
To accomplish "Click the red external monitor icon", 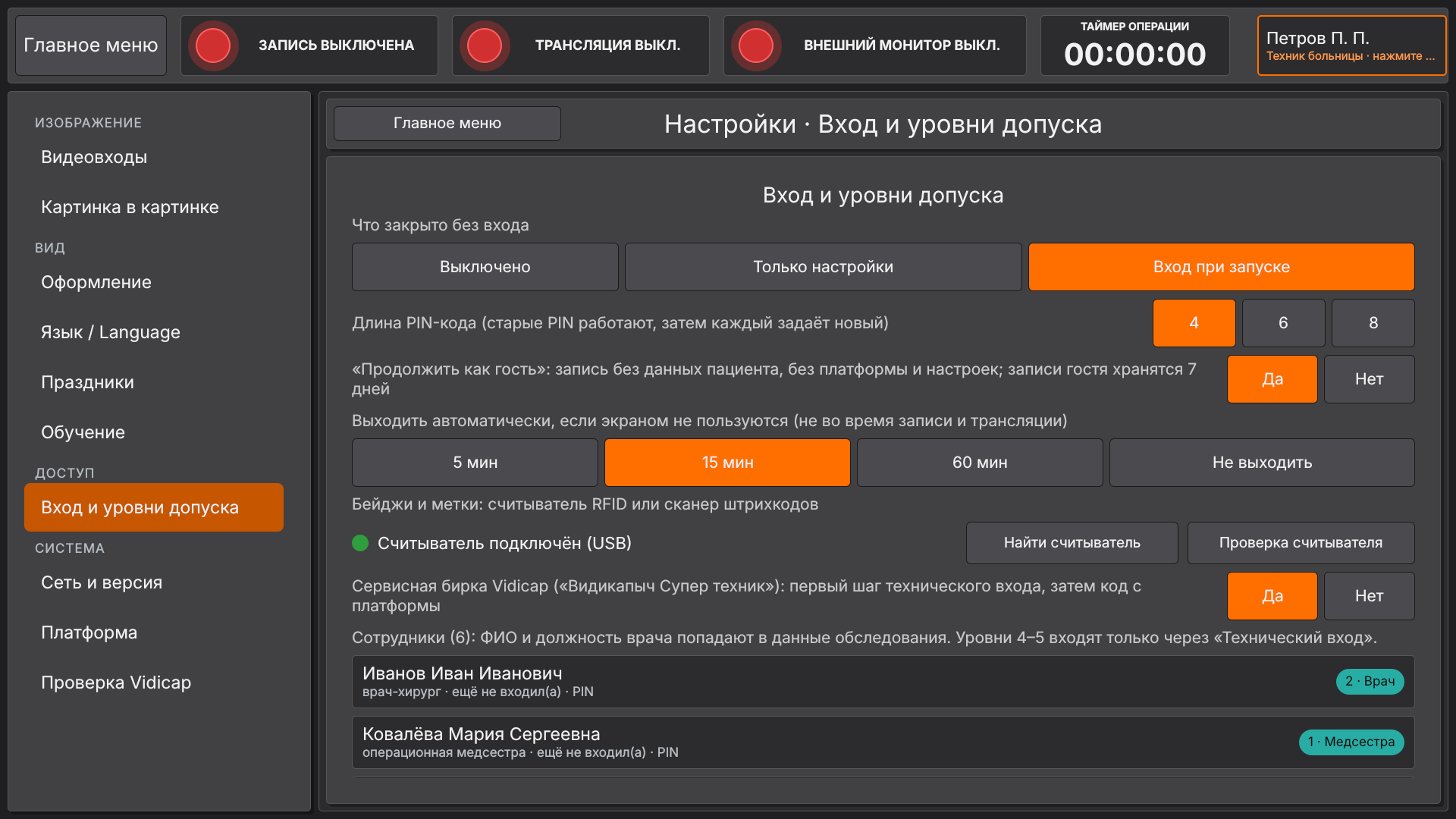I will (x=756, y=45).
